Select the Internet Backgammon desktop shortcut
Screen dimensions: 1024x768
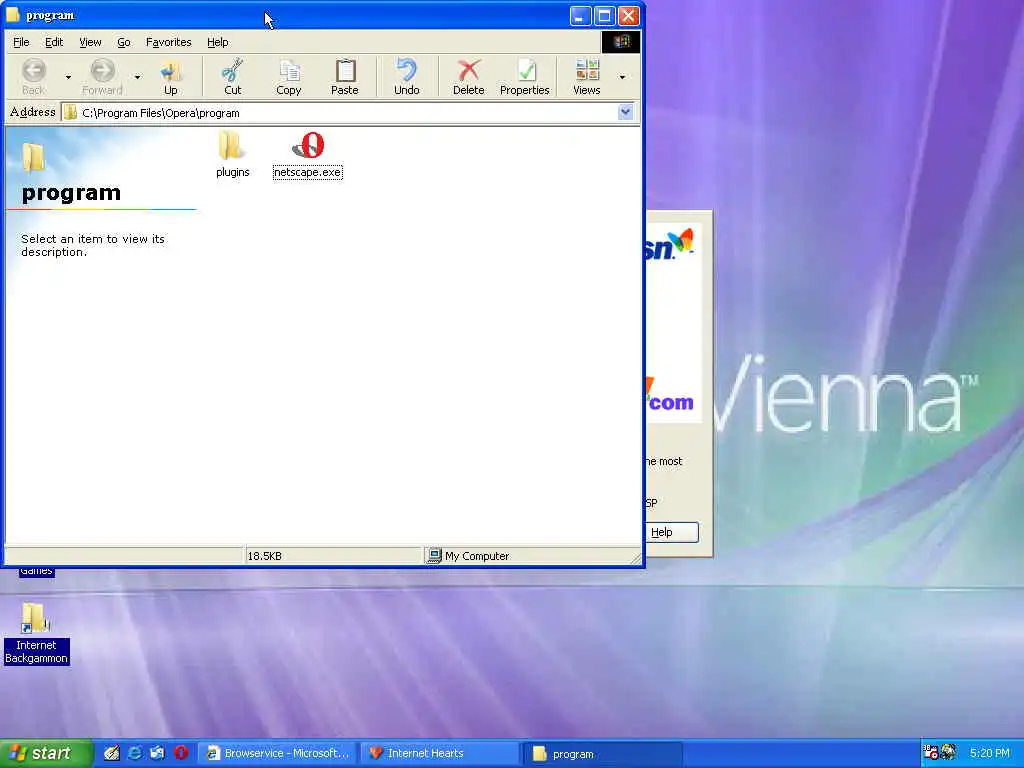tap(36, 633)
